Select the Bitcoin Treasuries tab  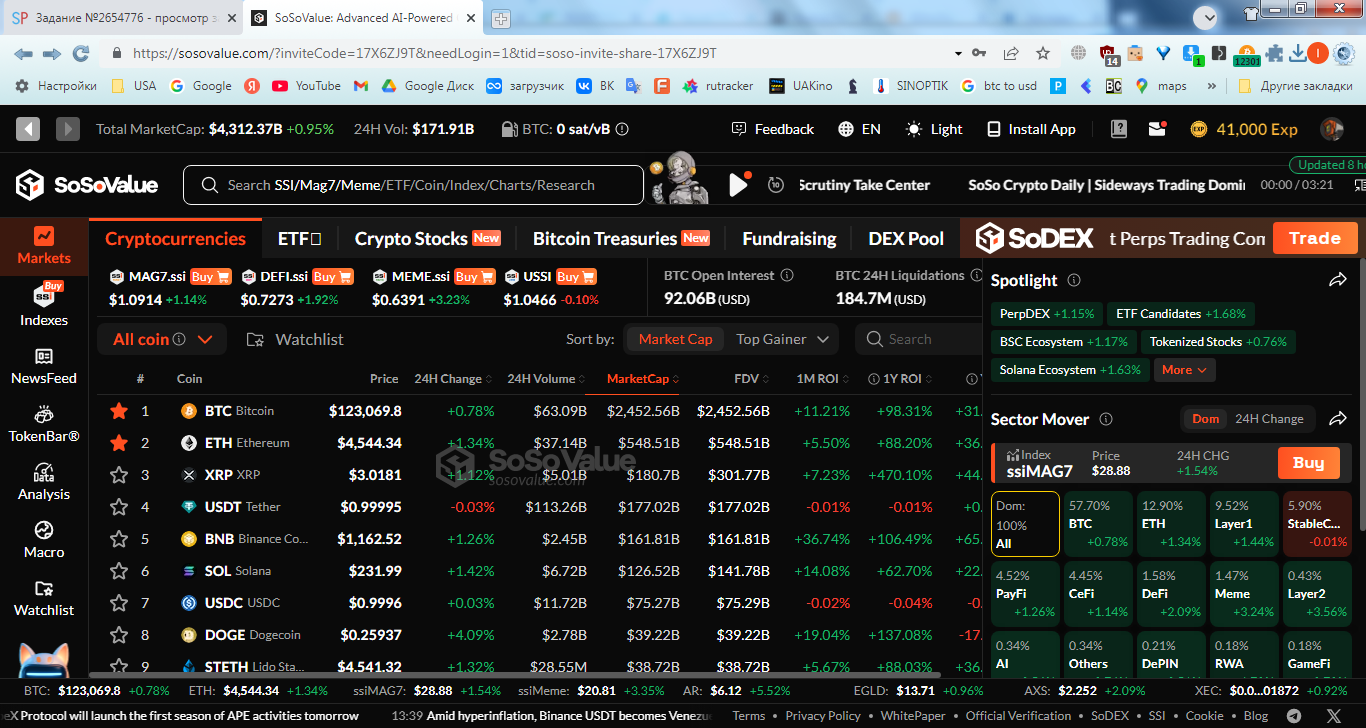[x=621, y=239]
